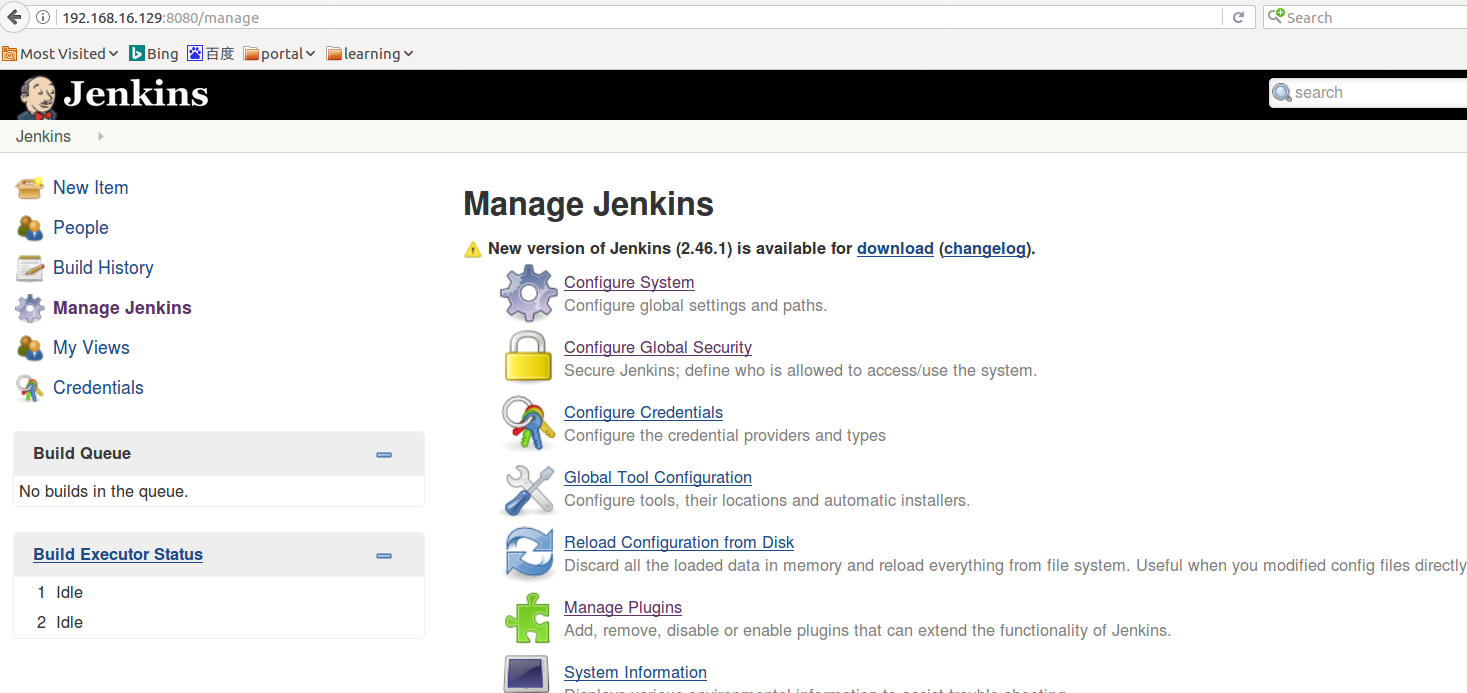Click the New Item box icon

click(x=30, y=188)
